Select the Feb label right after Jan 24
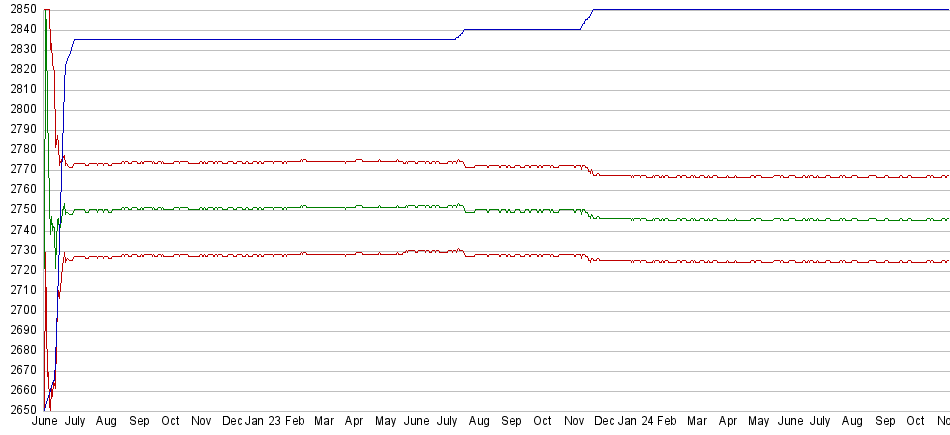This screenshot has width=950, height=435. click(x=667, y=423)
